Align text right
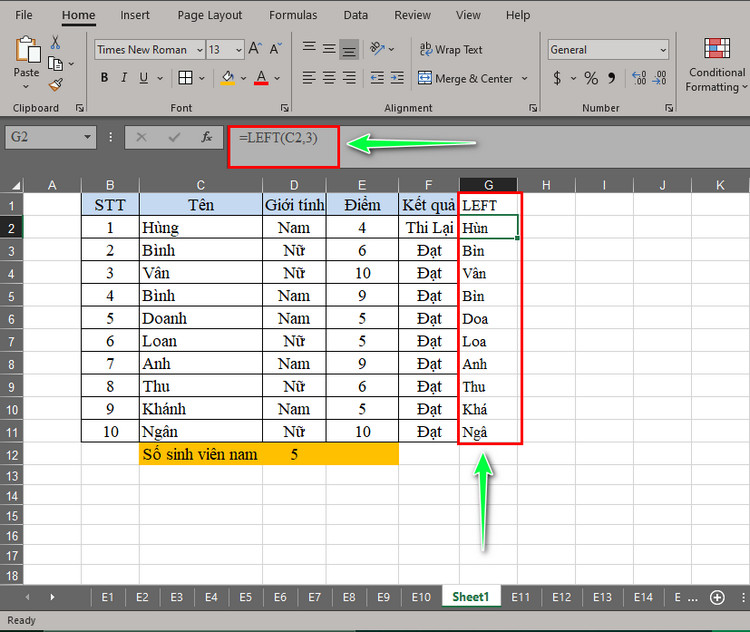 tap(350, 78)
